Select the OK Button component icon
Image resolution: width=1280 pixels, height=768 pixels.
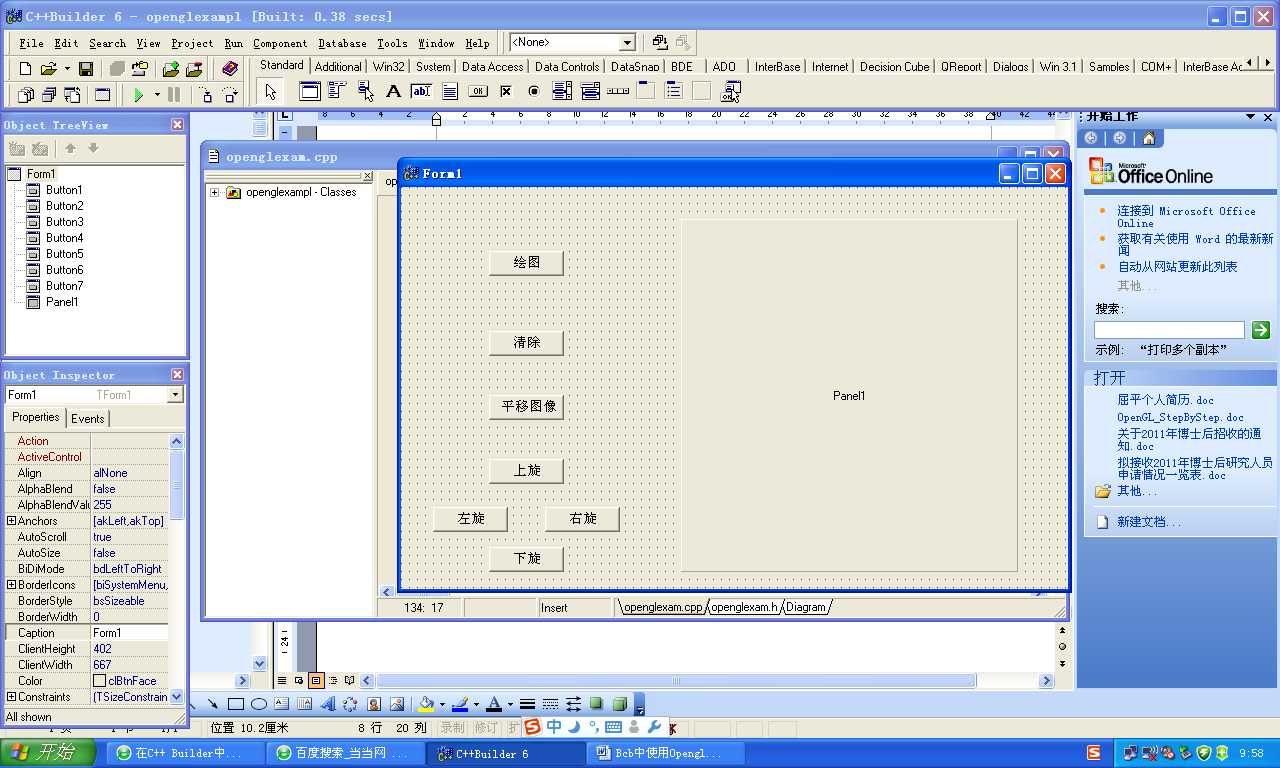478,91
